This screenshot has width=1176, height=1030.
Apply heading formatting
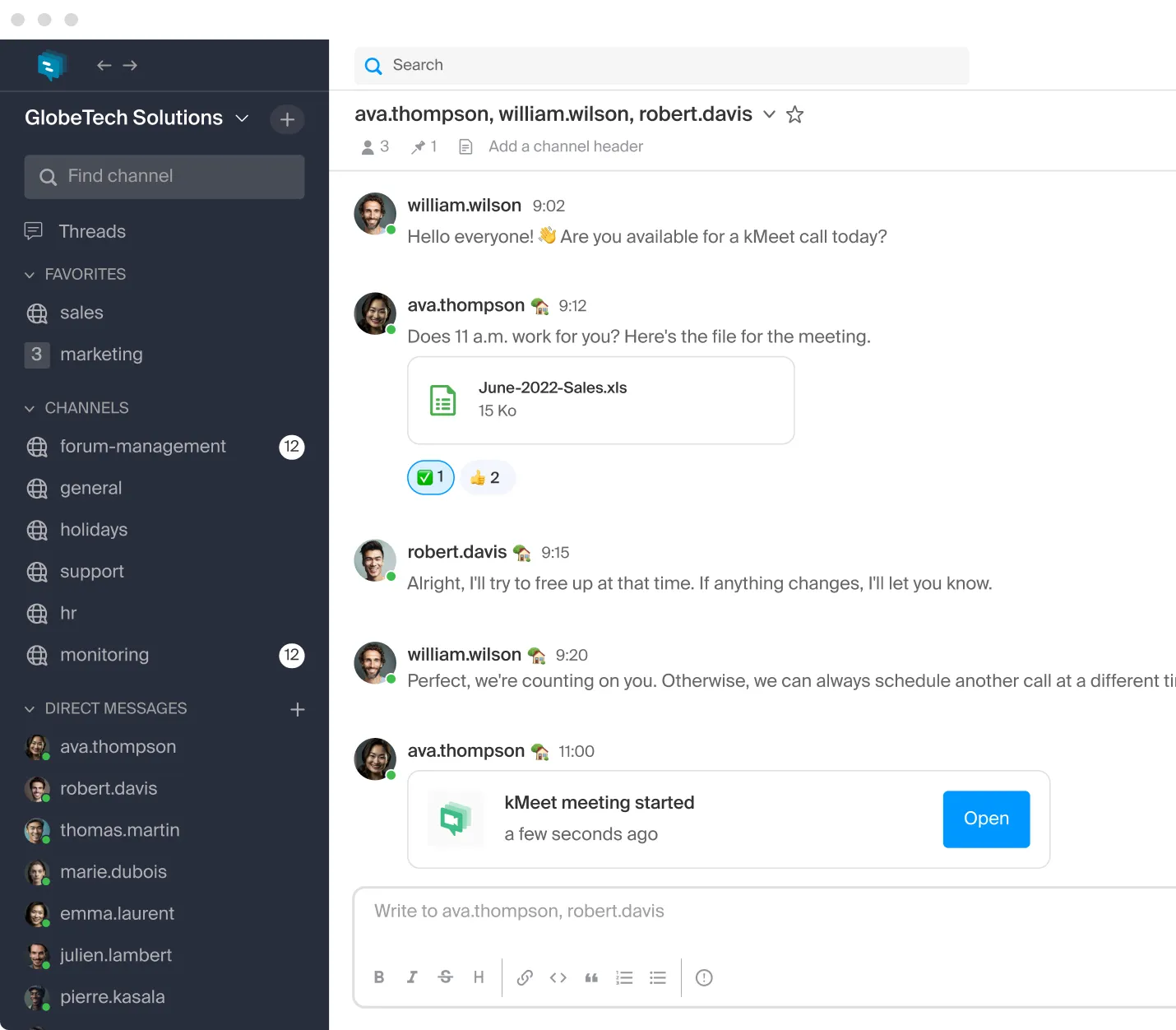click(x=479, y=977)
